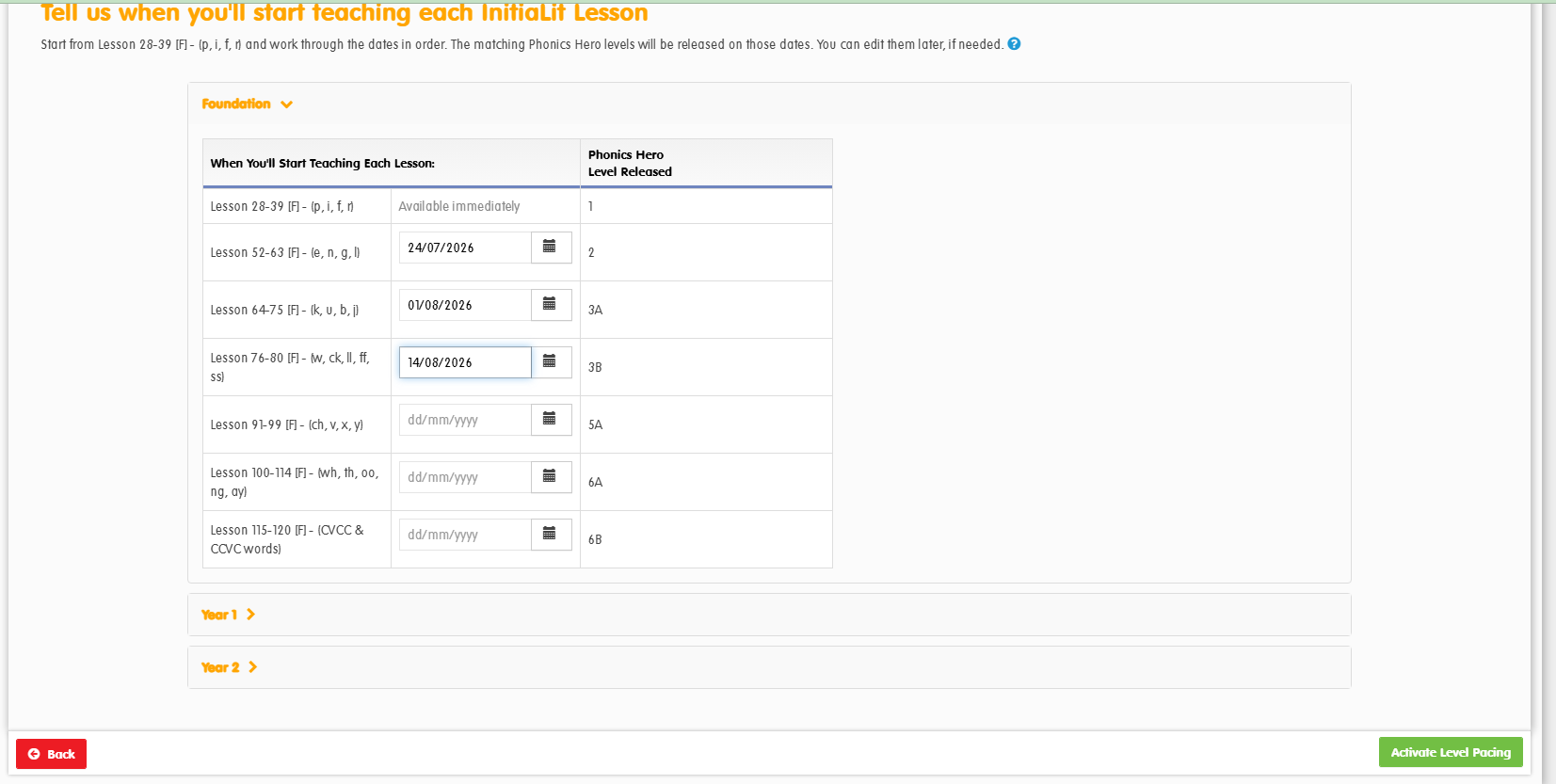Click level value '6A'
The image size is (1556, 784).
(x=595, y=482)
